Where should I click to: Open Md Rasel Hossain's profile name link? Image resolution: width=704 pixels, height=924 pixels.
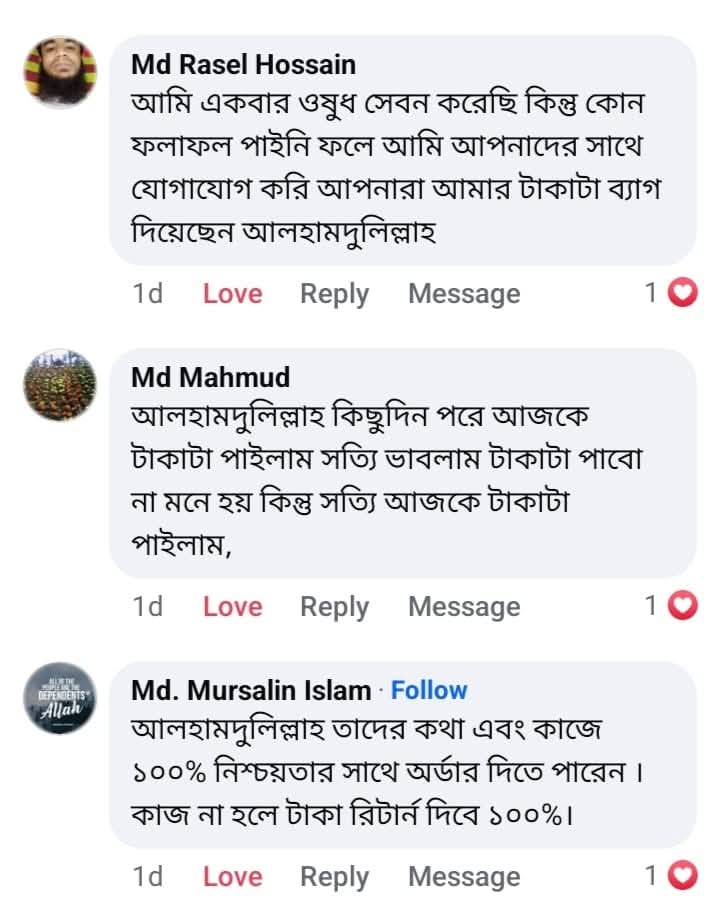click(243, 65)
